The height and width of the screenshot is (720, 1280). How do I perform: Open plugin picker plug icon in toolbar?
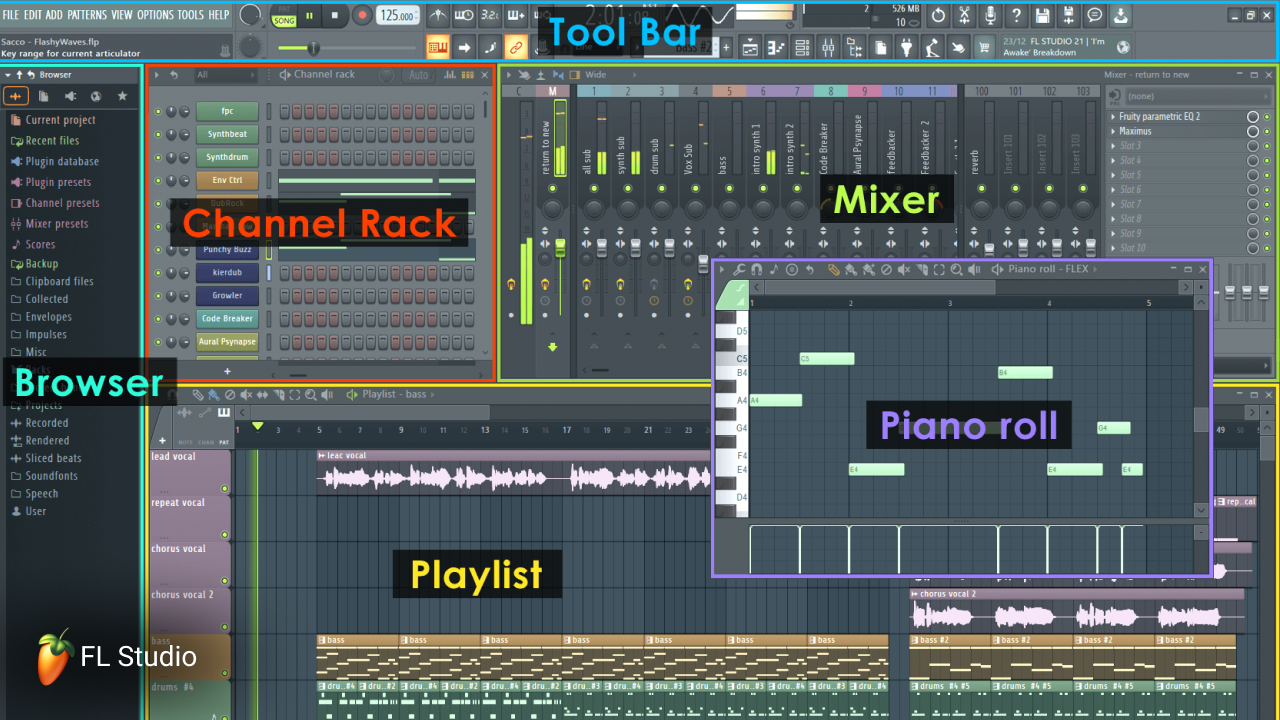907,47
